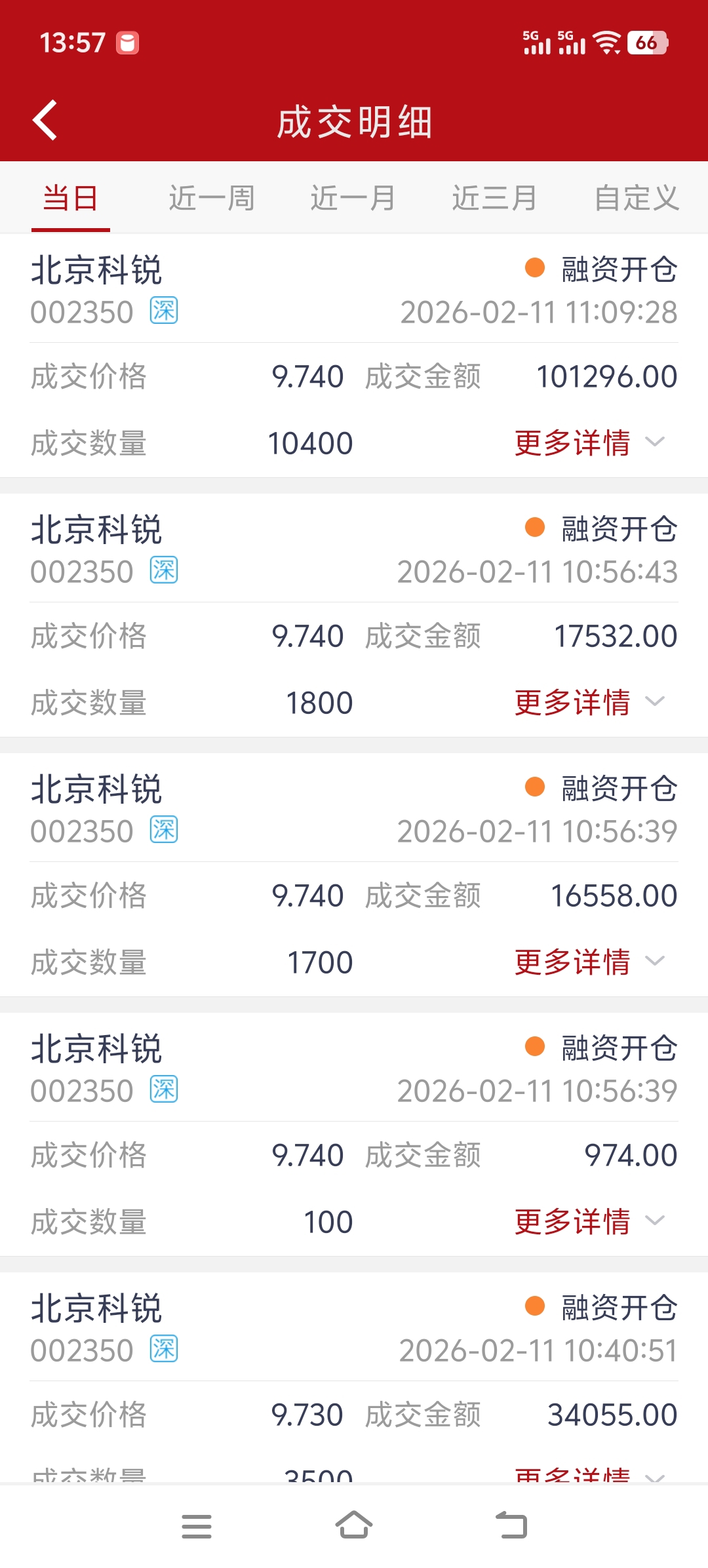708x1568 pixels.
Task: Tap the Android home navigation icon
Action: tap(354, 1525)
